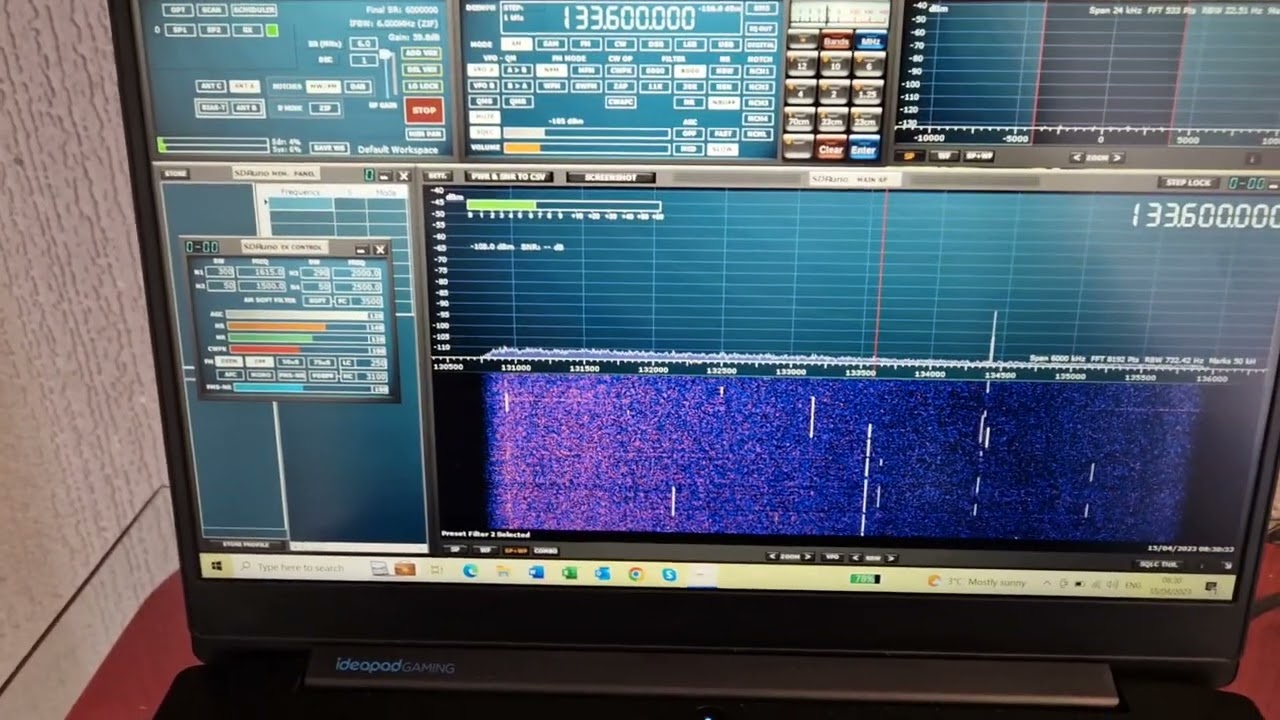Viewport: 1280px width, 720px height.
Task: Adjust the RF GAIN vertical slider
Action: coord(387,72)
